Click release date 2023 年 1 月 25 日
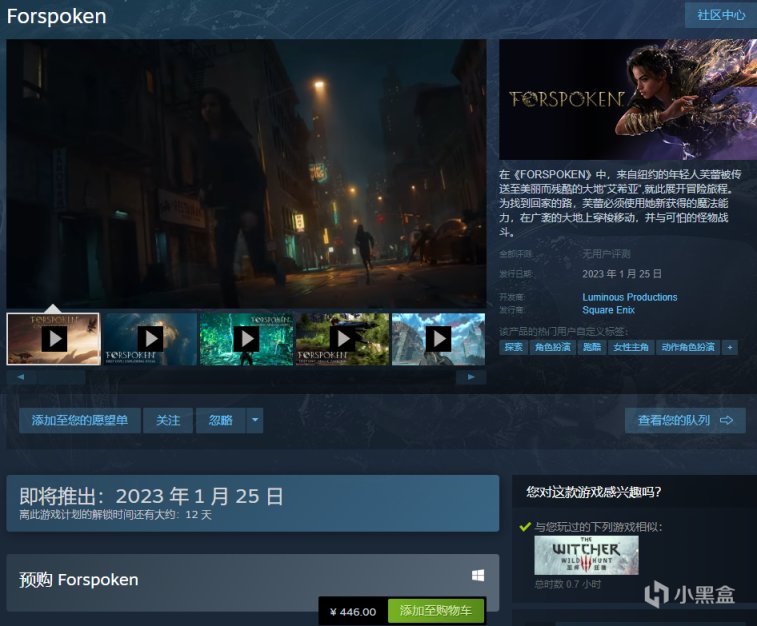Image resolution: width=757 pixels, height=626 pixels. [622, 274]
